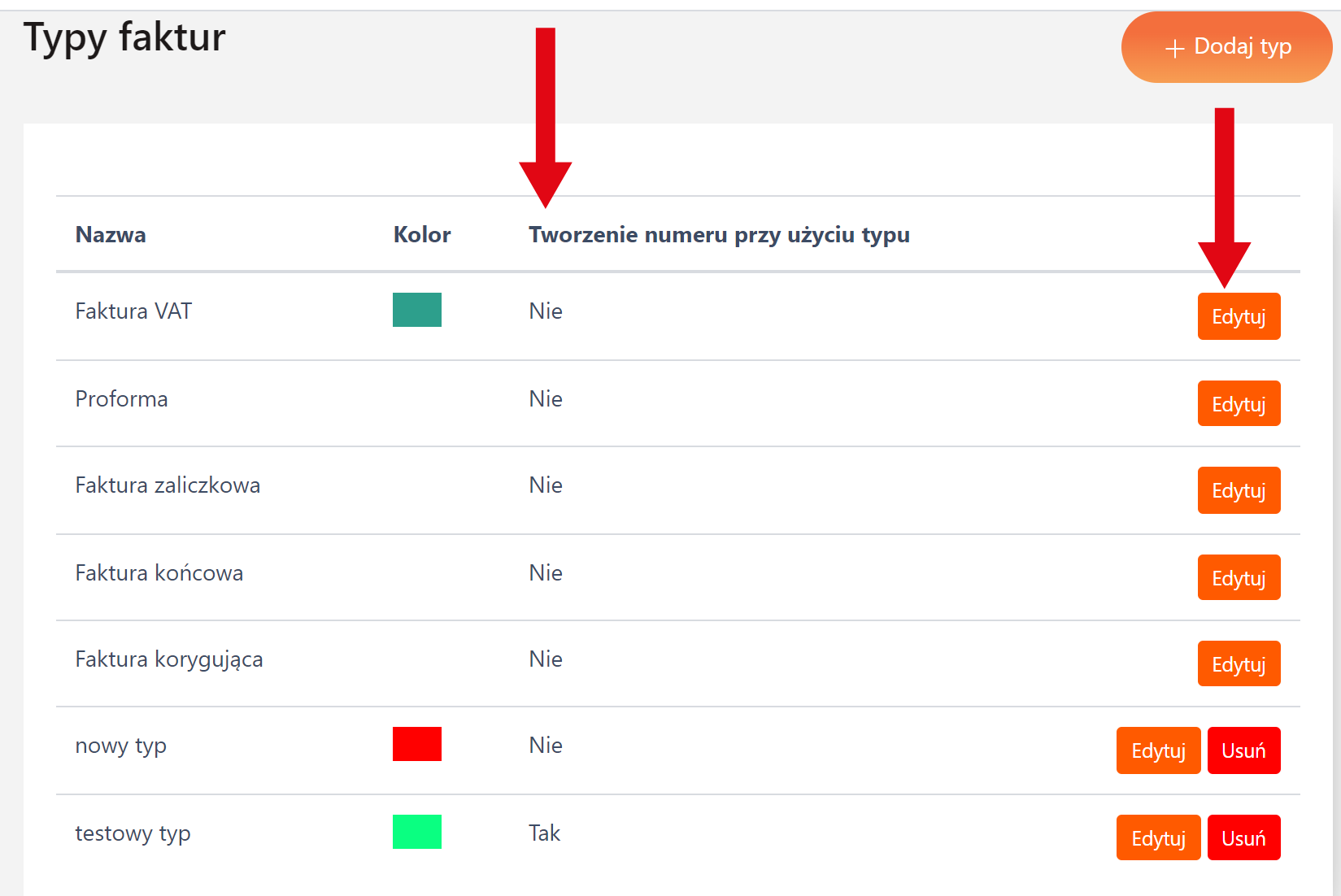The height and width of the screenshot is (896, 1341).
Task: Click the green testowy typ color swatch
Action: 417,832
